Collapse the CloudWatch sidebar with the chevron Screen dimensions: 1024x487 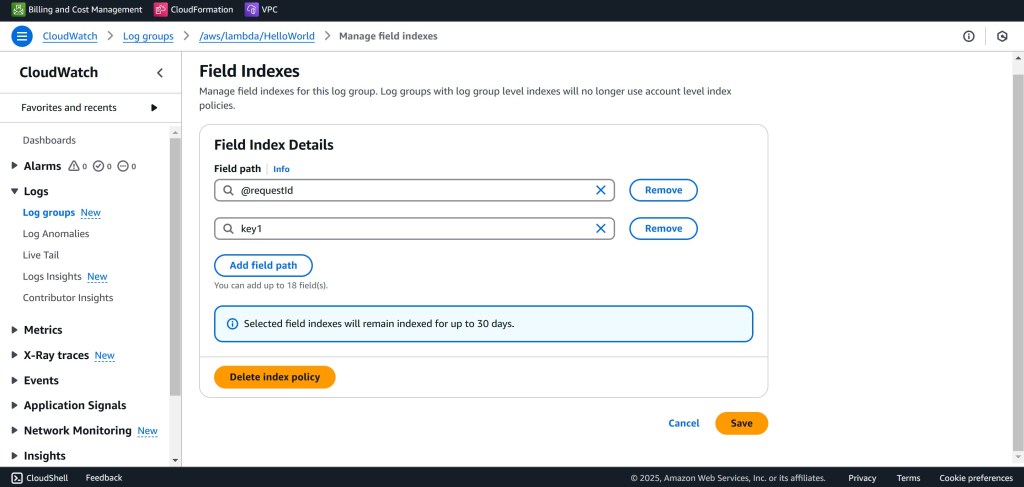pyautogui.click(x=160, y=73)
